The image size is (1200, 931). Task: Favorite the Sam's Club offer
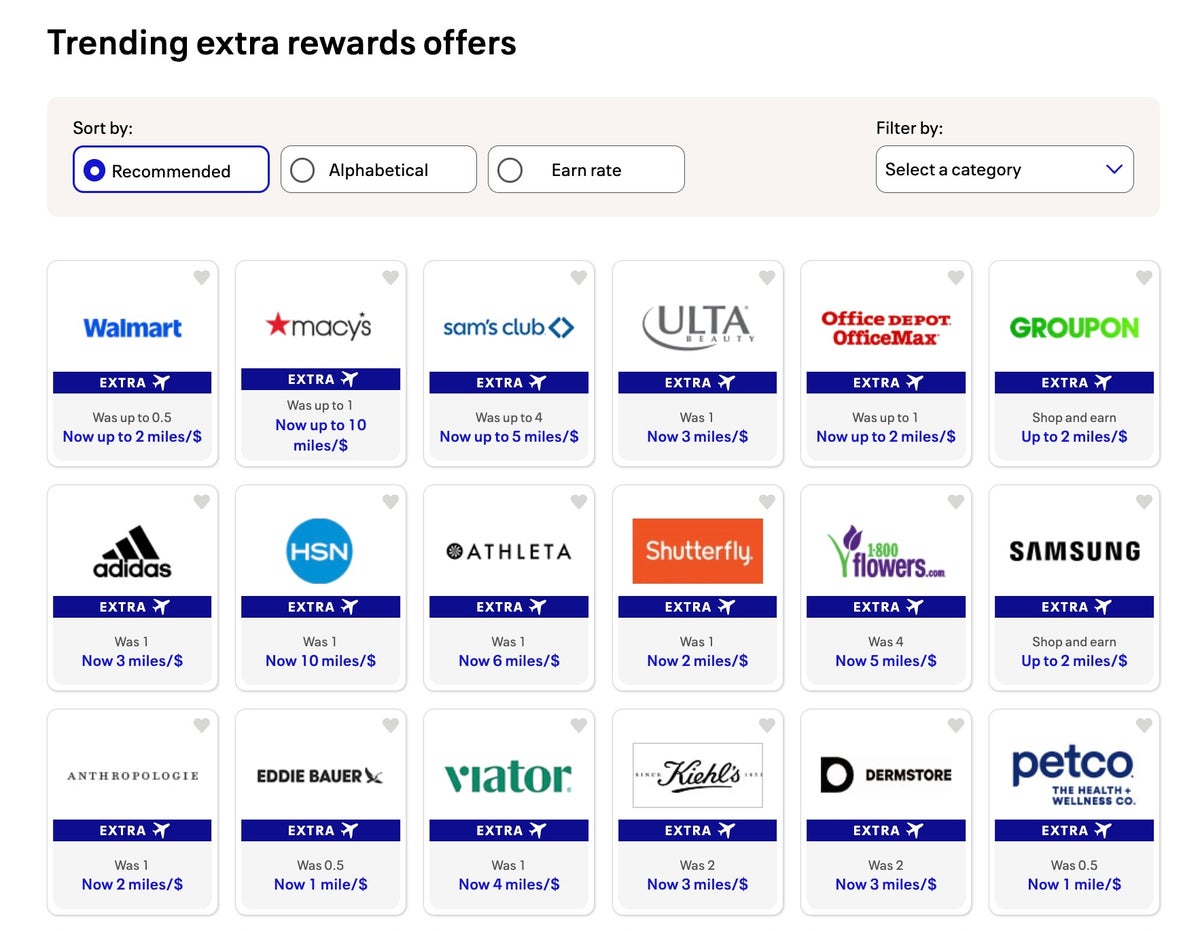point(579,278)
